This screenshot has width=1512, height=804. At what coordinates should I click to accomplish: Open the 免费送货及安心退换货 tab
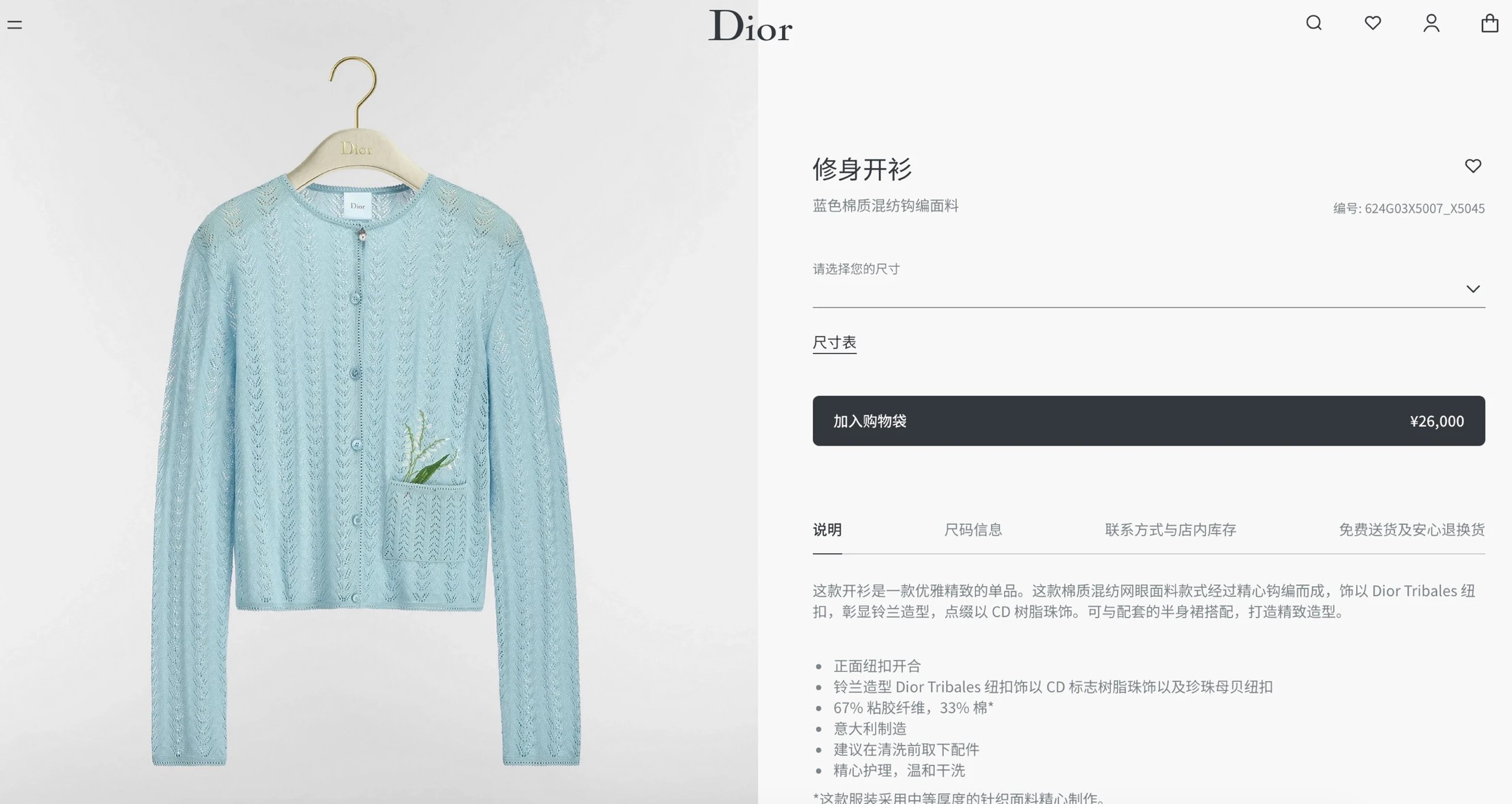[x=1412, y=530]
